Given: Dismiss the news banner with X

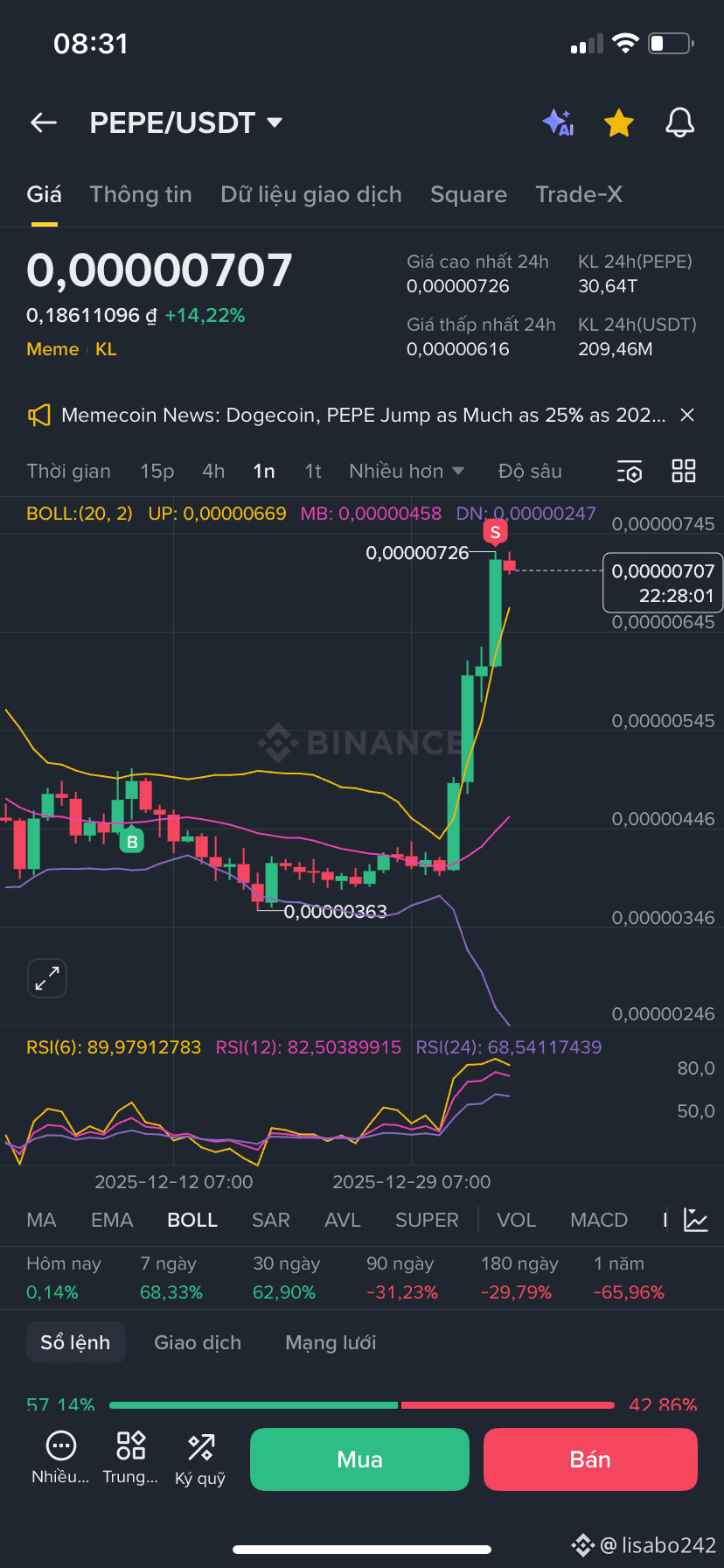Looking at the screenshot, I should pyautogui.click(x=687, y=415).
